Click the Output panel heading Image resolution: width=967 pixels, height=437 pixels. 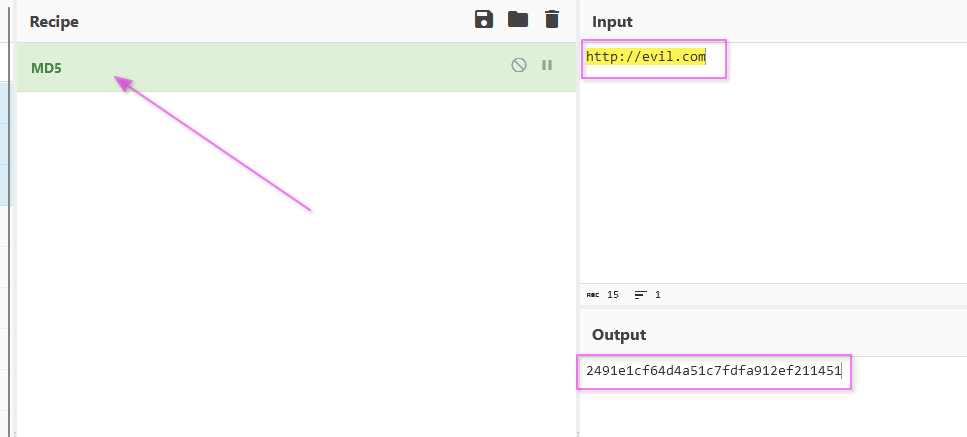(x=619, y=335)
